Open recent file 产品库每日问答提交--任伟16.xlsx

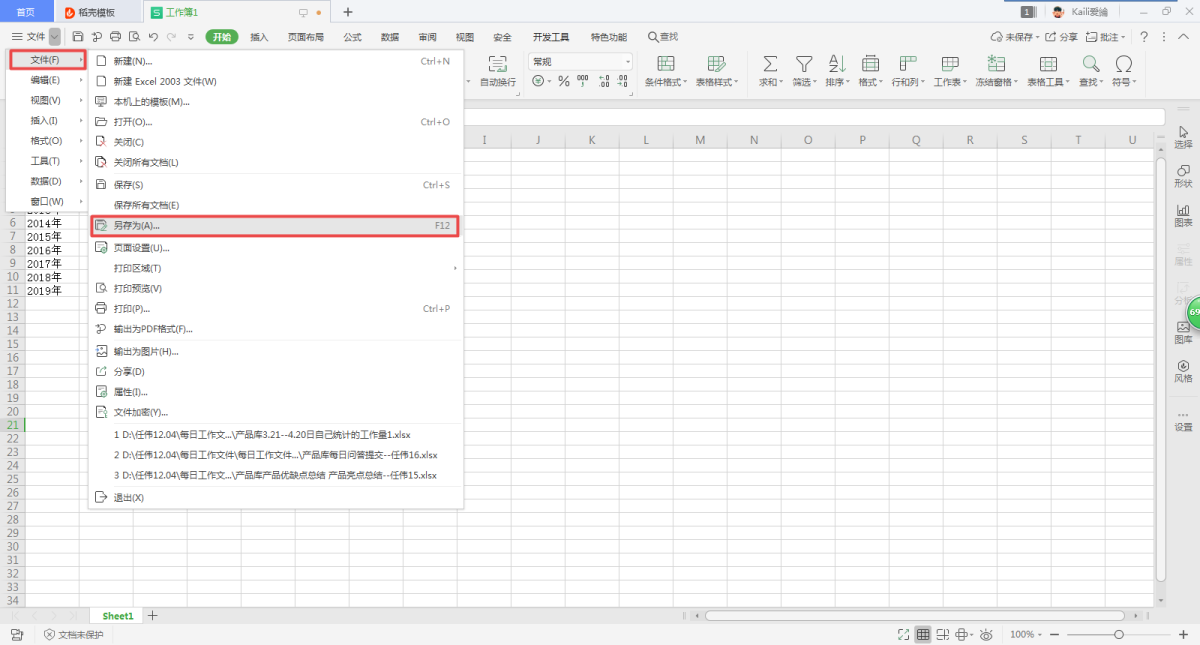[275, 455]
